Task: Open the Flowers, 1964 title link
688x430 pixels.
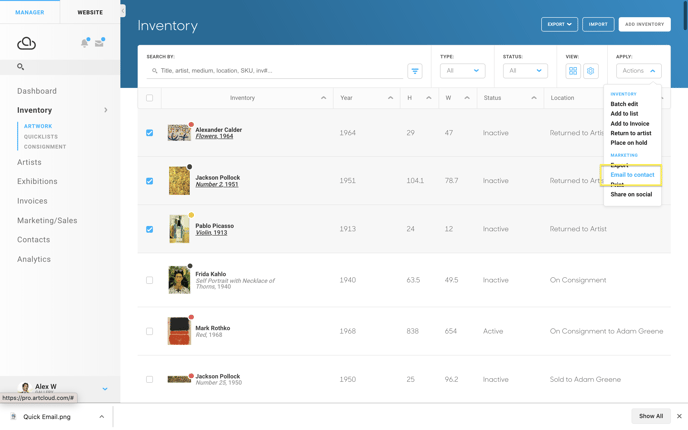Action: pyautogui.click(x=214, y=136)
